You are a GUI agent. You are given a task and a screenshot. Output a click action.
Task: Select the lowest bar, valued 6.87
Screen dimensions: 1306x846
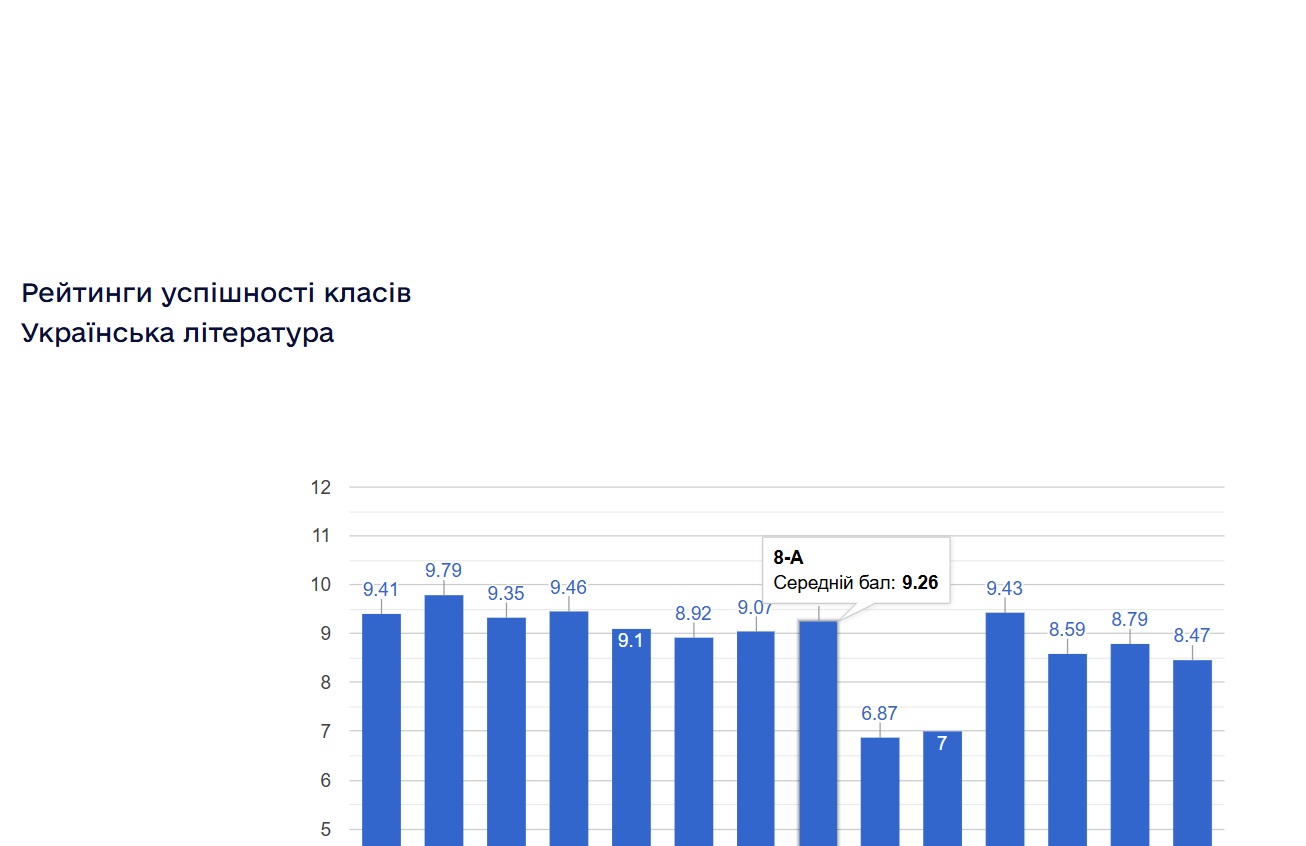pos(880,791)
